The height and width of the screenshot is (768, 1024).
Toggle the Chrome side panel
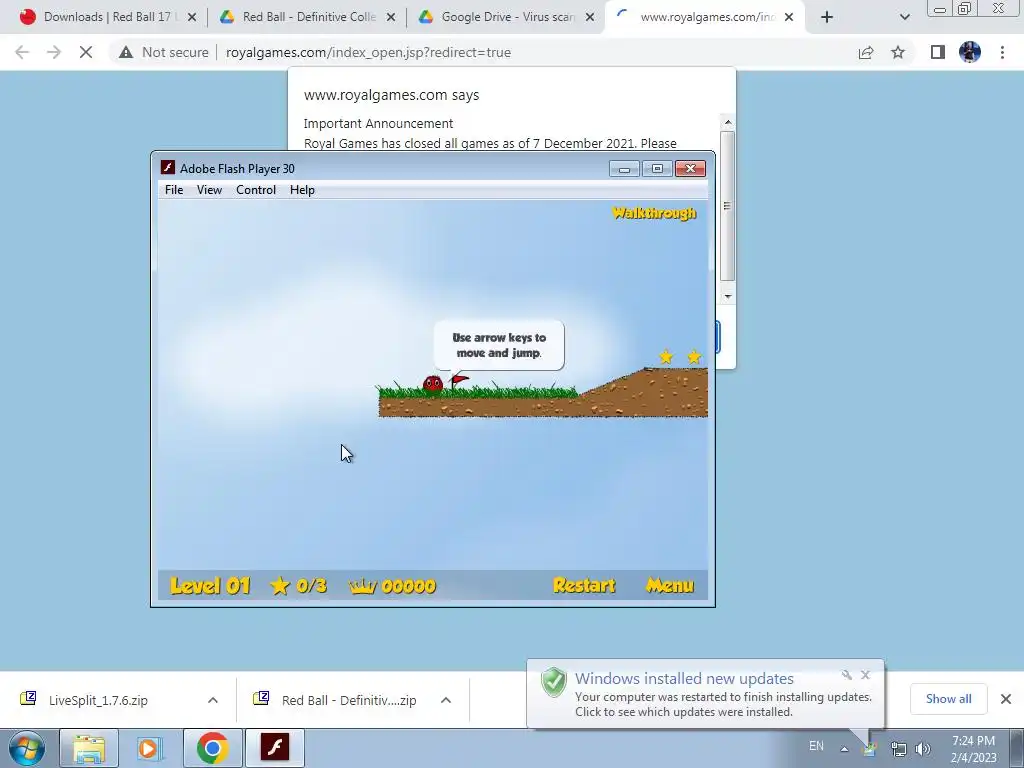(938, 52)
